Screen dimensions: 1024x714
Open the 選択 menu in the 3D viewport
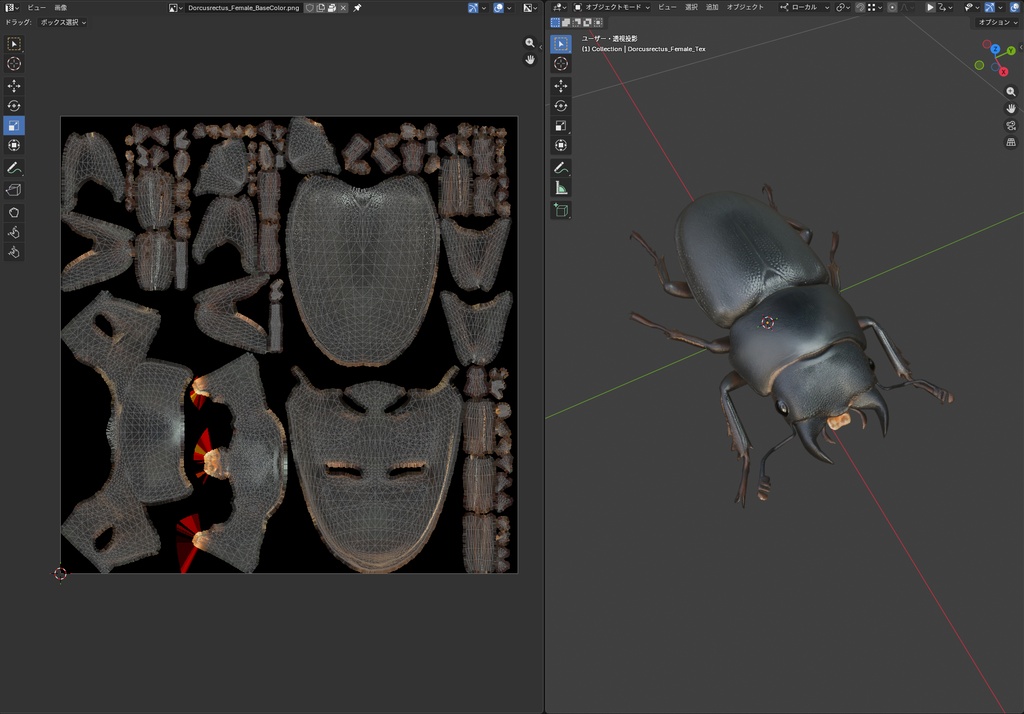tap(691, 7)
